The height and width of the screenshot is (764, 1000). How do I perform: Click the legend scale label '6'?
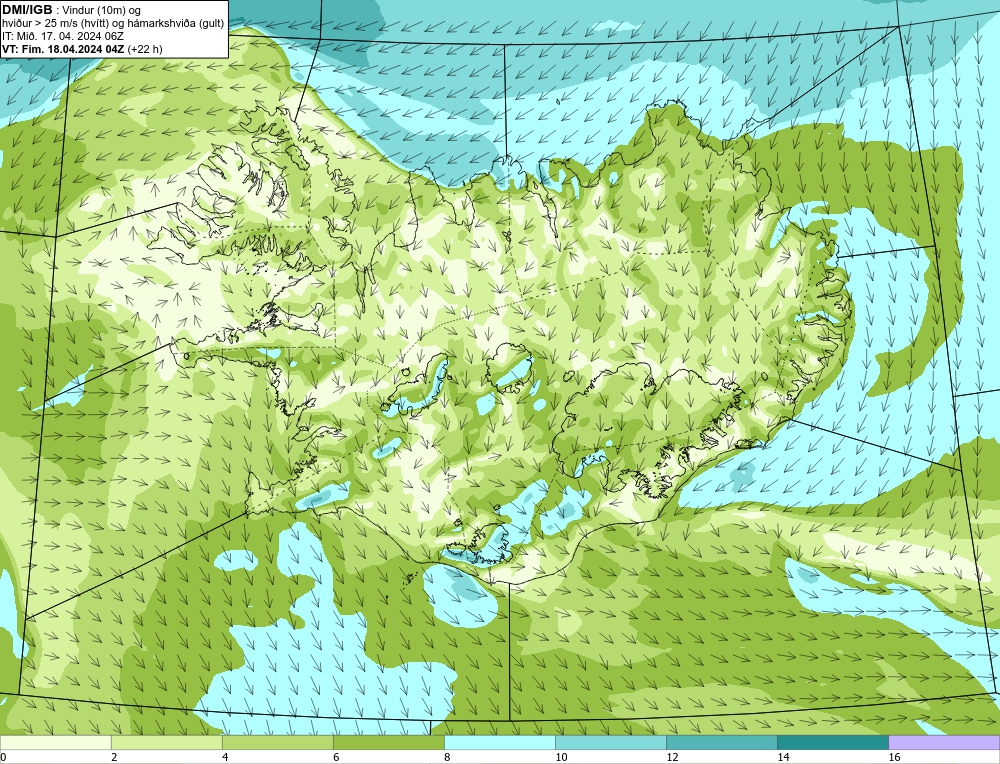click(336, 757)
